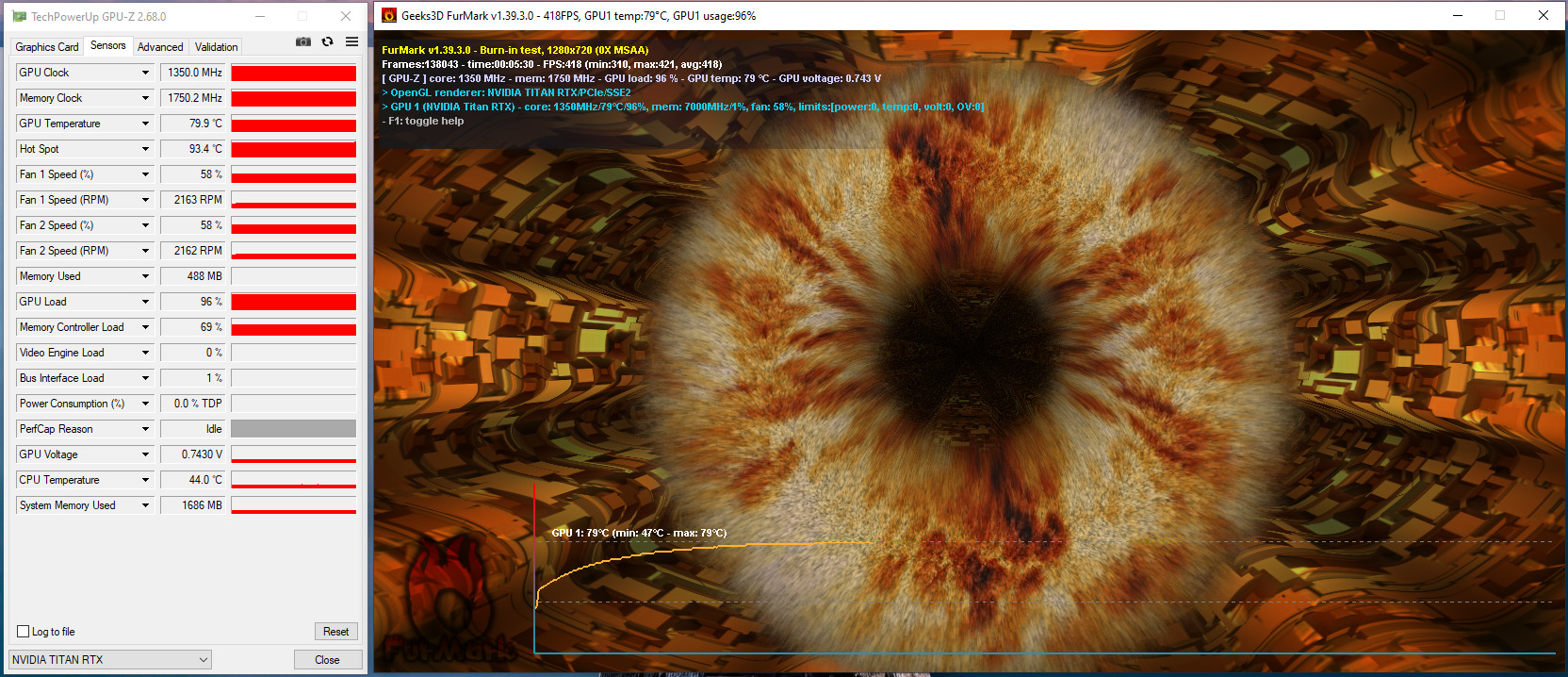Click the GPU Clock red graph bar
This screenshot has height=677, width=1568.
pos(294,73)
